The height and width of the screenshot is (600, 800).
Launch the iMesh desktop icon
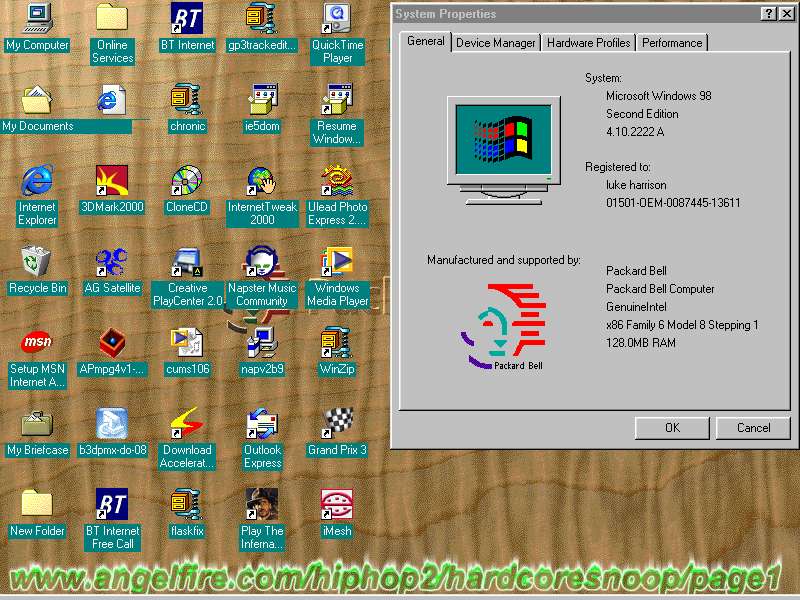click(x=337, y=505)
